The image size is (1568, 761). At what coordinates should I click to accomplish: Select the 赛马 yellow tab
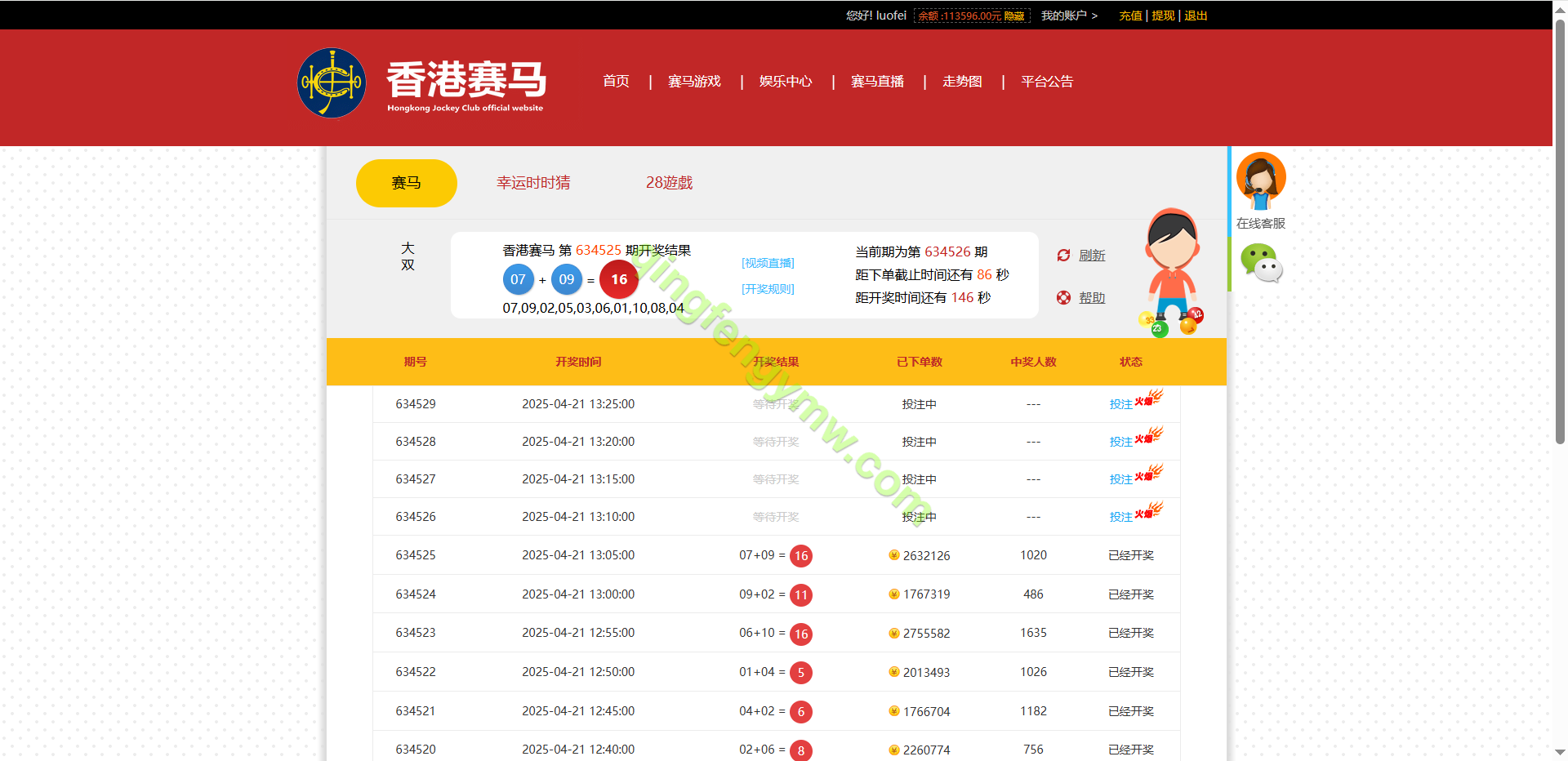(x=406, y=183)
